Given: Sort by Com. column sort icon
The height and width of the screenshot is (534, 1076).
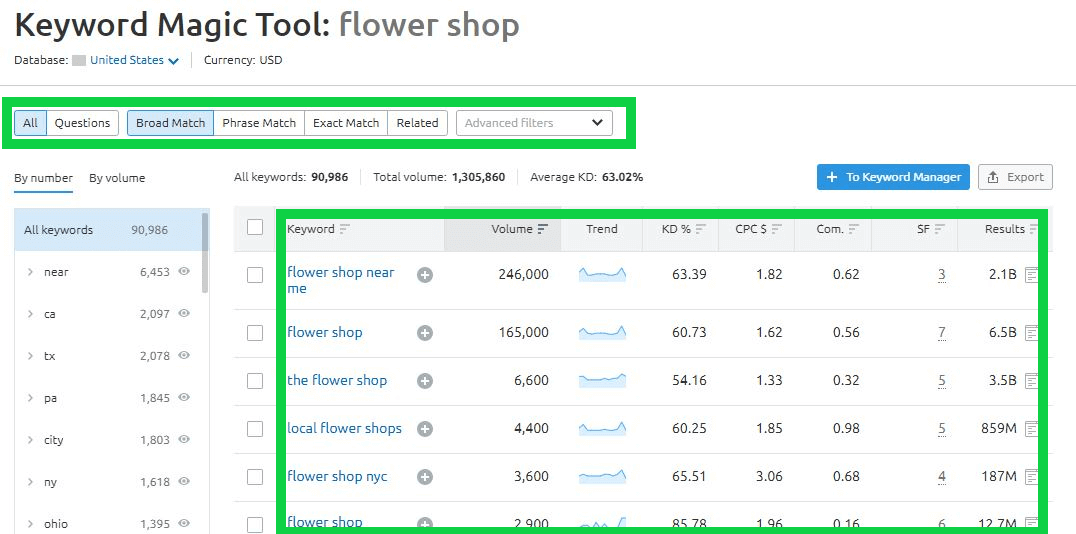Looking at the screenshot, I should pos(854,229).
